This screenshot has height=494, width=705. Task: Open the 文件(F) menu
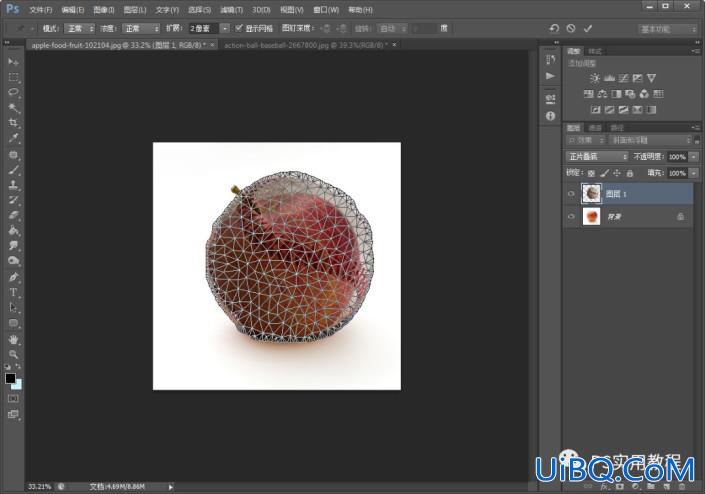(40, 9)
